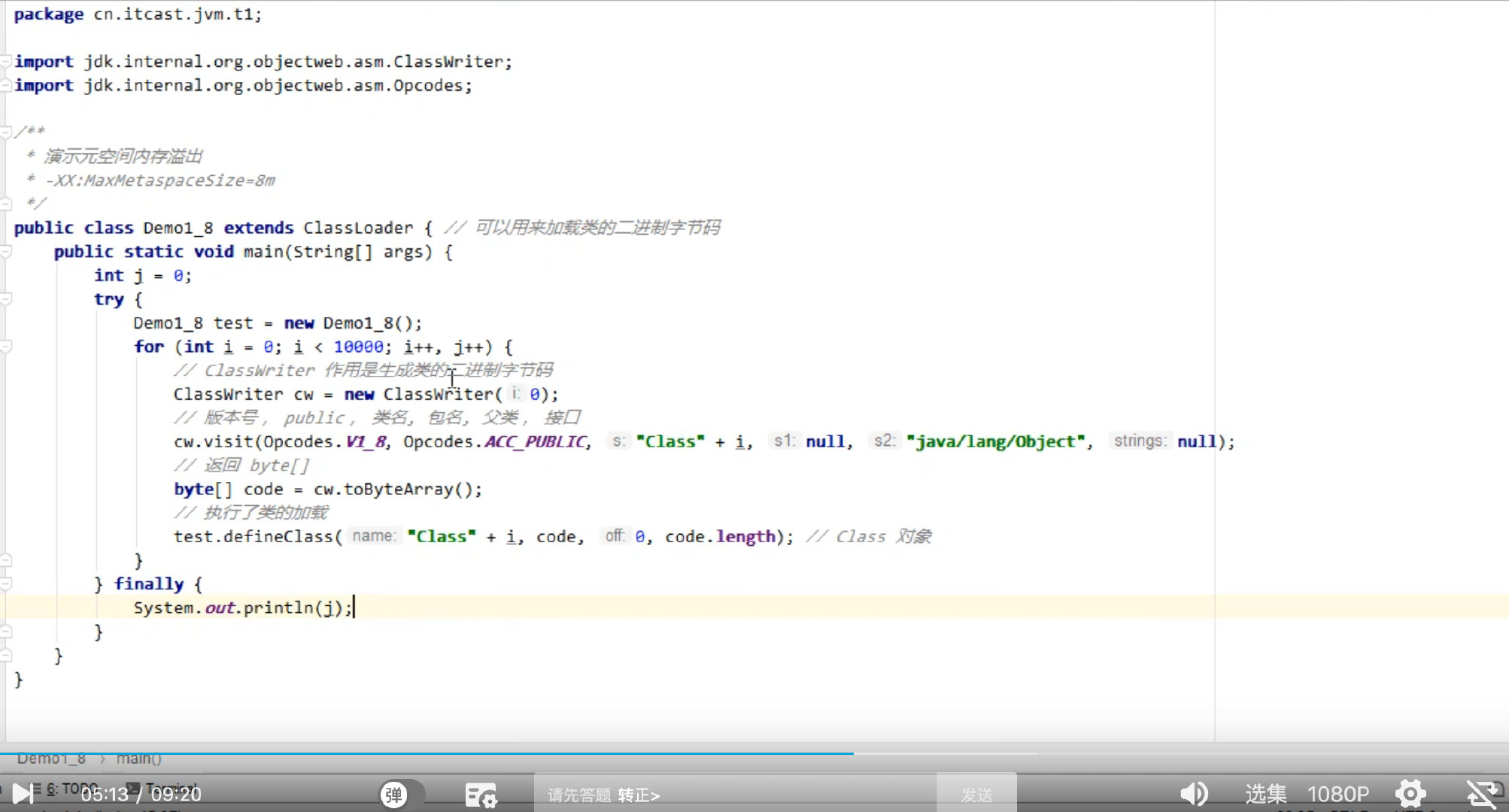The image size is (1509, 812).
Task: Seek on the video progress bar
Action: tap(752, 753)
